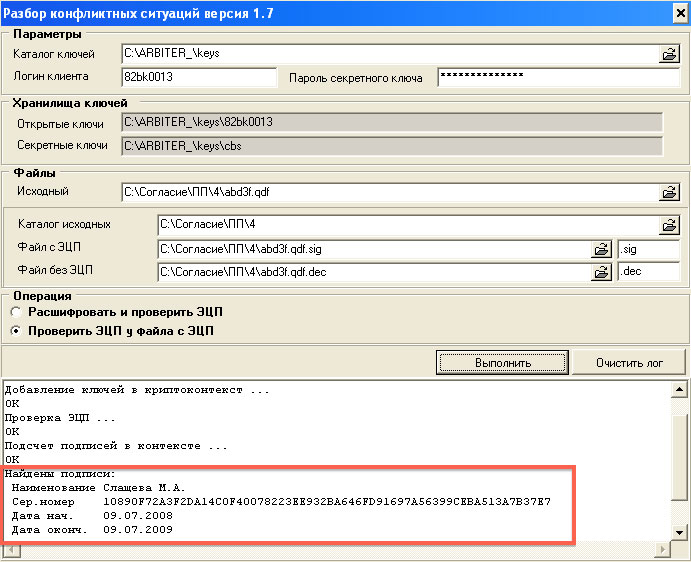691x562 pixels.
Task: Click the Очистить лог button
Action: click(629, 362)
